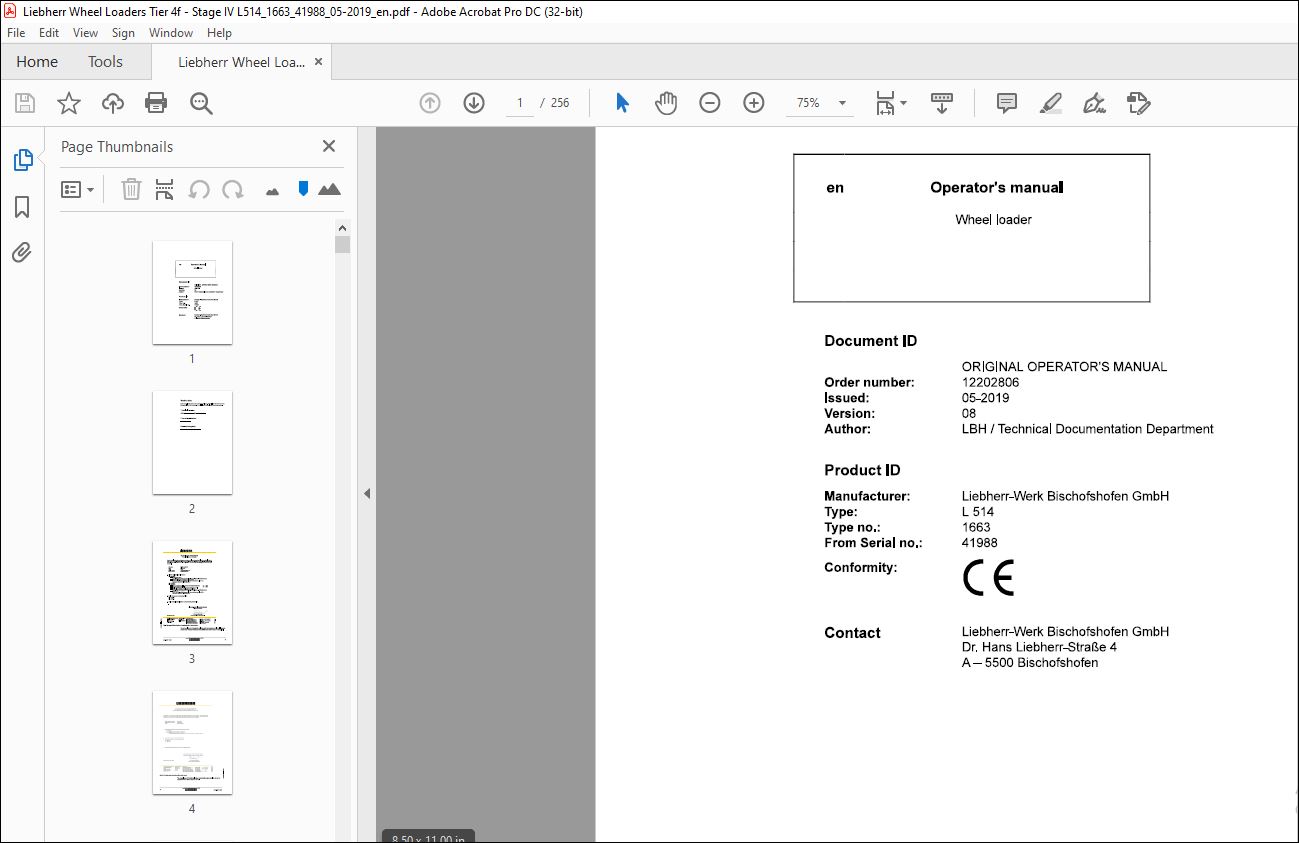Screen dimensions: 1299x843
Task: Open the stamp tool at toolbar end
Action: point(1139,103)
